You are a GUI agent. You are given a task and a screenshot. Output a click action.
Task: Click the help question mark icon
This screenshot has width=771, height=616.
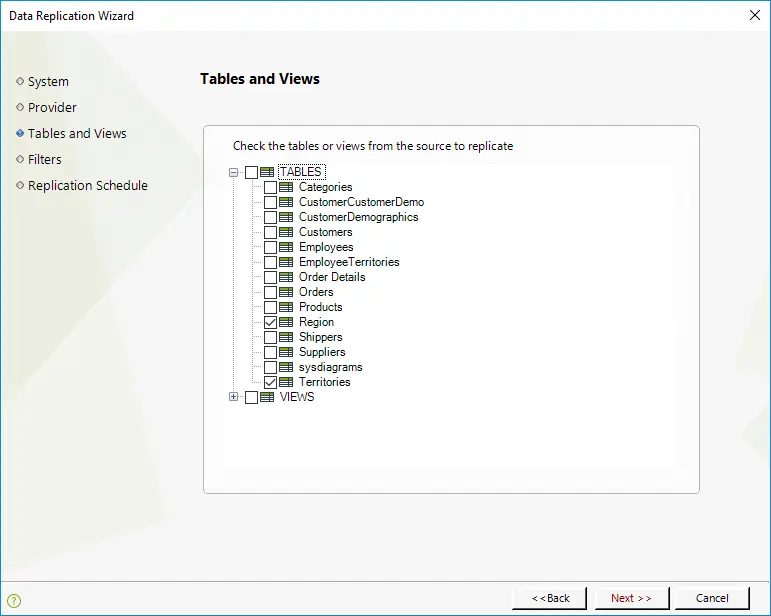14,600
